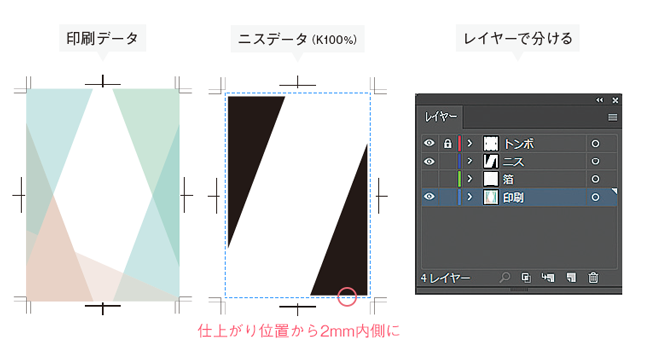Click the locate object magnifier icon
Viewport: 650px width, 360px height.
coord(505,277)
